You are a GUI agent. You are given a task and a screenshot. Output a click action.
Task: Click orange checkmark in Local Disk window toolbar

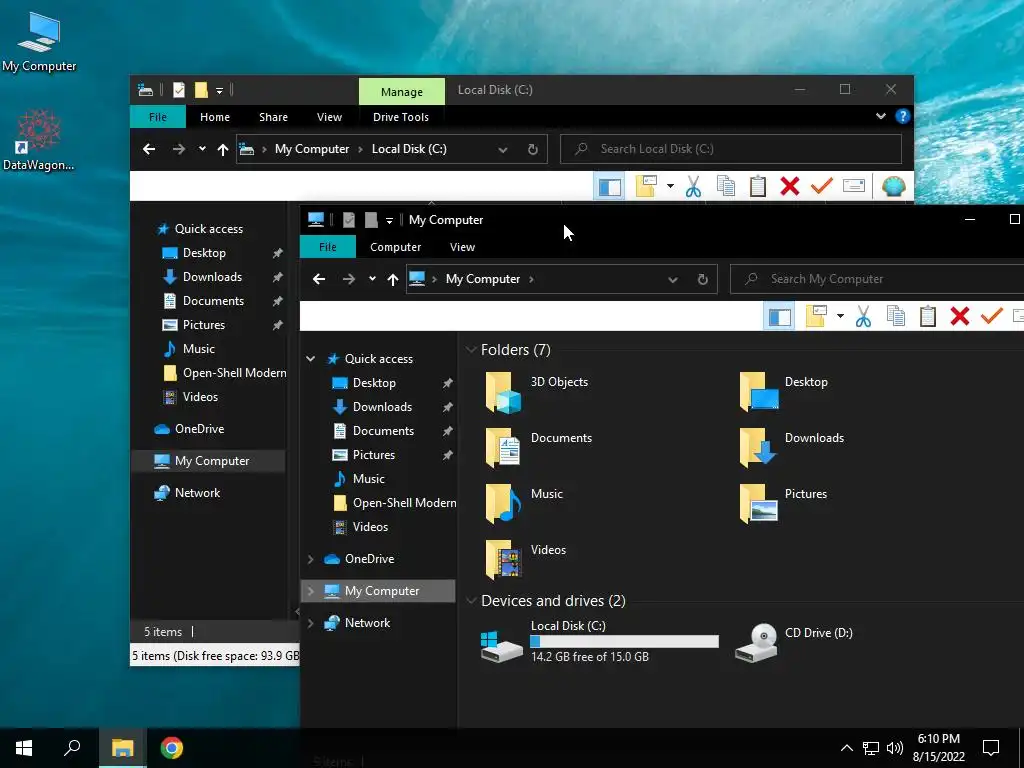click(822, 186)
